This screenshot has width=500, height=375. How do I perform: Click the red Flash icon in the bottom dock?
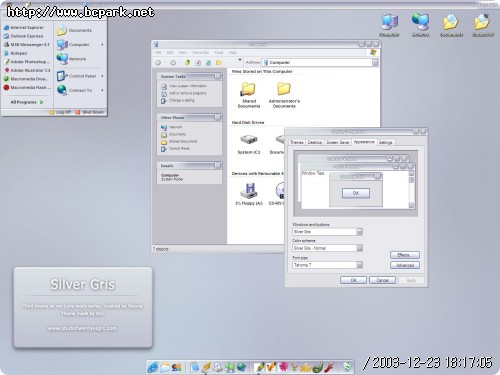point(329,367)
